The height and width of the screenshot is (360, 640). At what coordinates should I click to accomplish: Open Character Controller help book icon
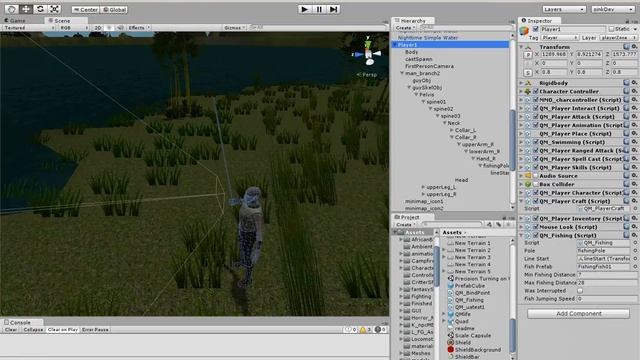pos(626,91)
